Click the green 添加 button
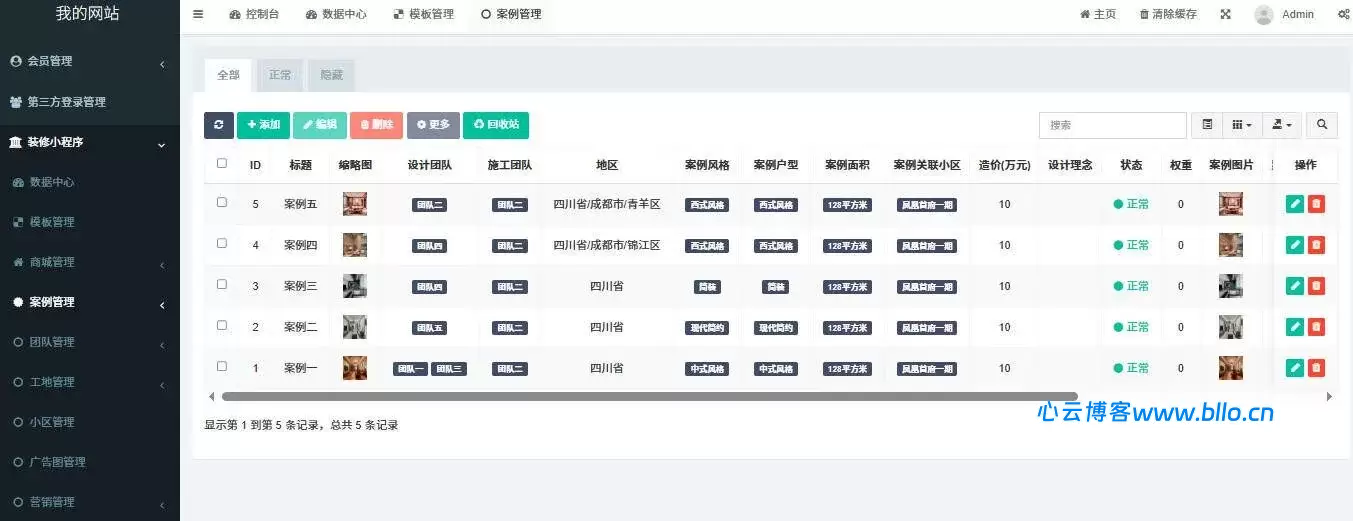 click(263, 125)
